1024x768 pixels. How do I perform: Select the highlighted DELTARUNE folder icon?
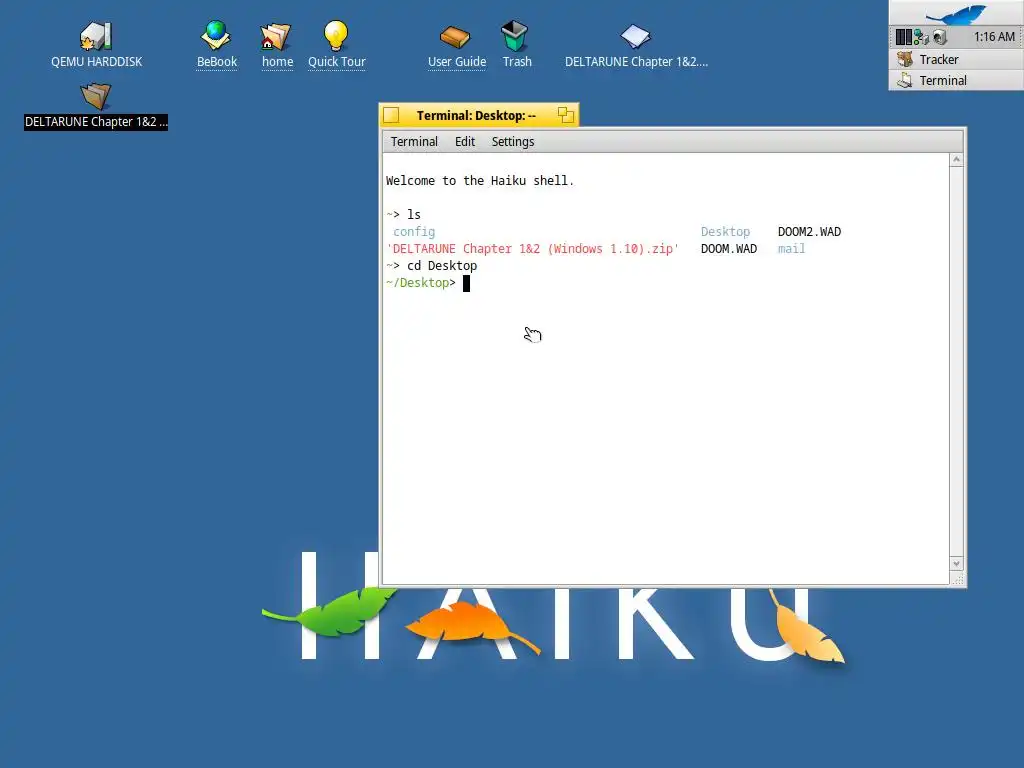96,97
